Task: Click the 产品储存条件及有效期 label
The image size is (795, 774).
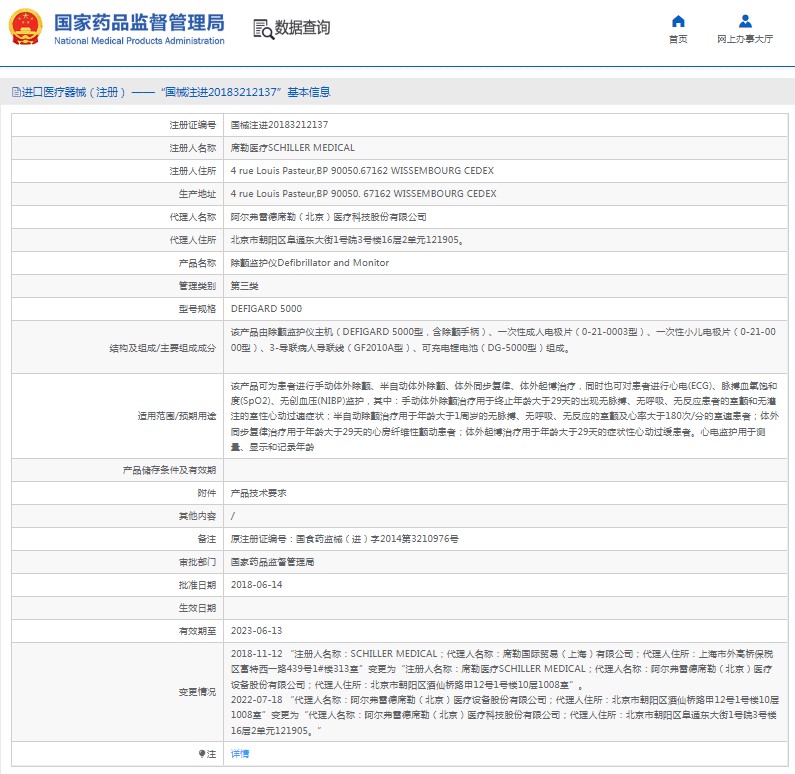Action: (169, 470)
